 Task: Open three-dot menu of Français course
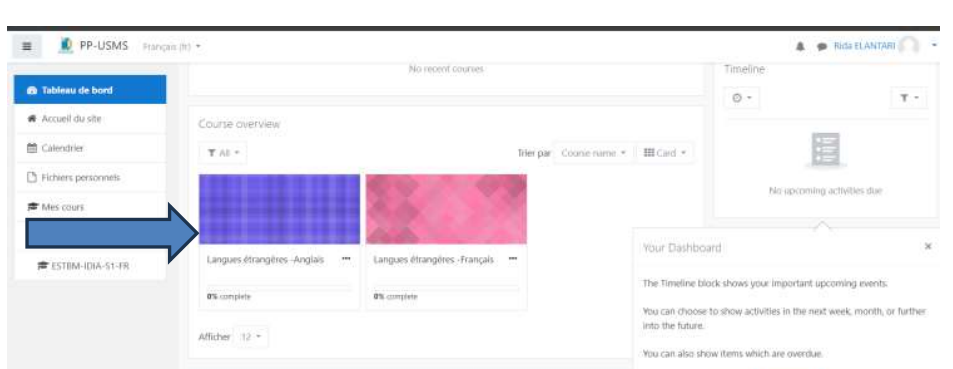513,259
